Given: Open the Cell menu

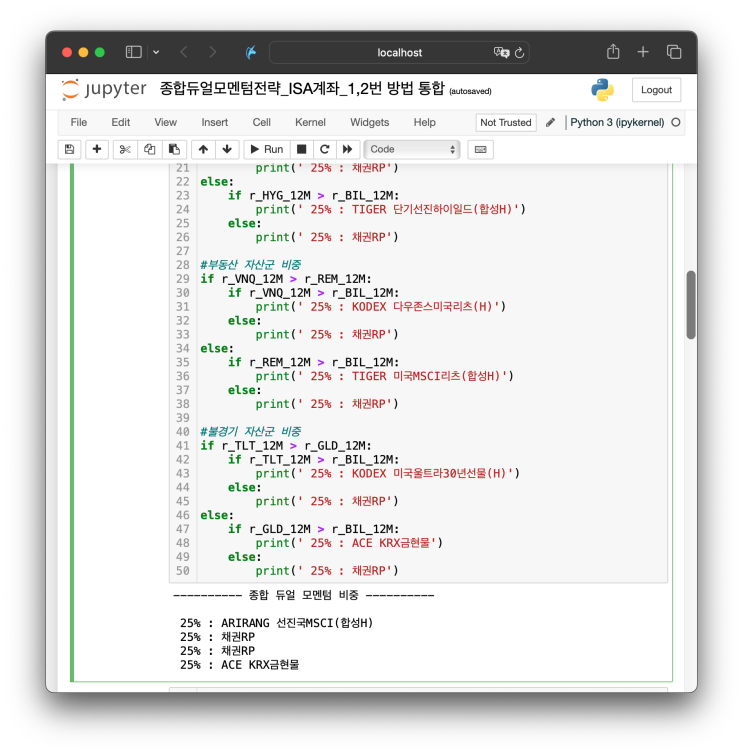Looking at the screenshot, I should tap(262, 122).
